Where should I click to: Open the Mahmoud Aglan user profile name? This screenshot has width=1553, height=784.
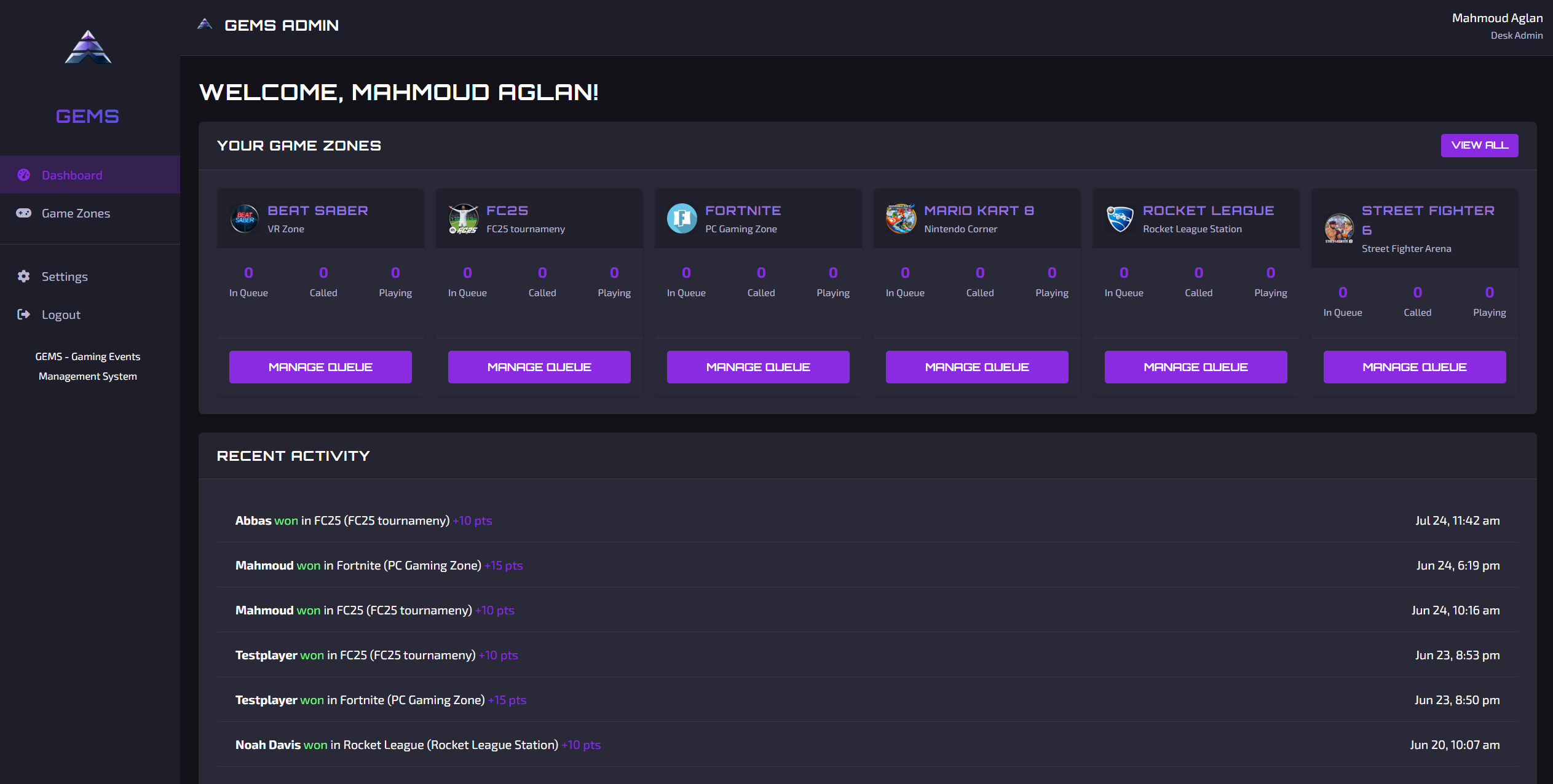coord(1496,18)
